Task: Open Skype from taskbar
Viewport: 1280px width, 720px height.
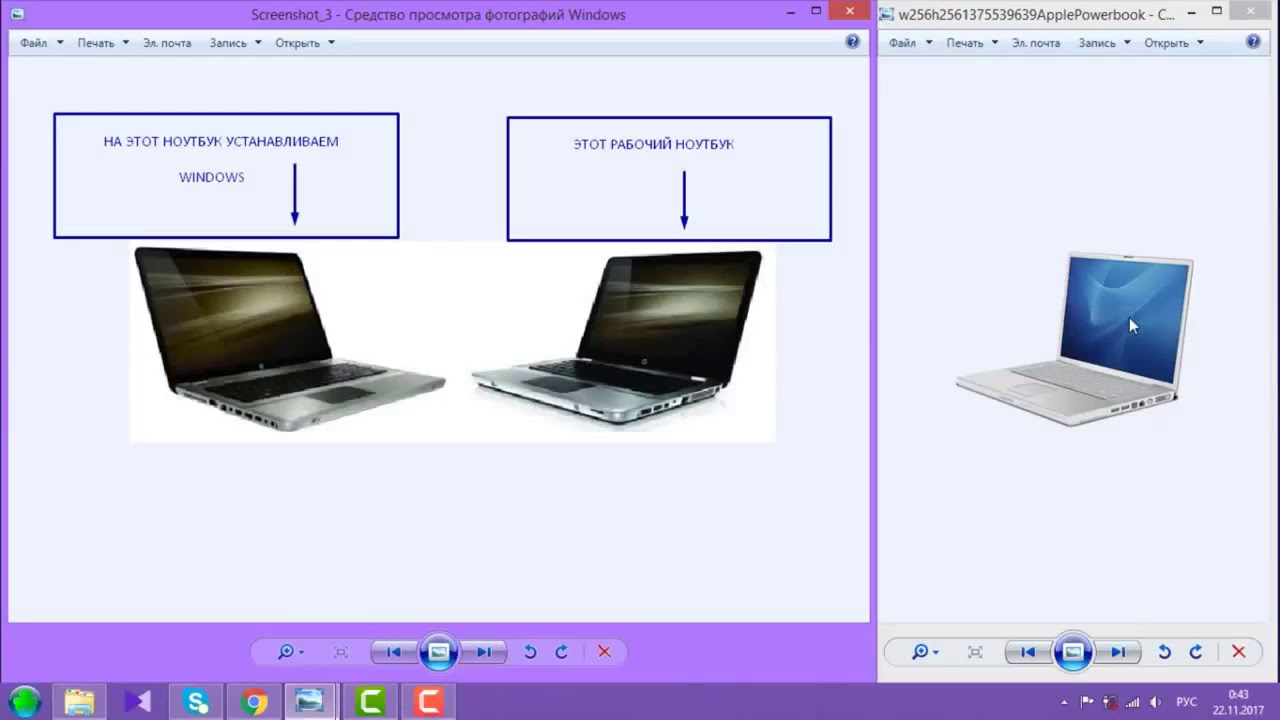Action: 196,702
